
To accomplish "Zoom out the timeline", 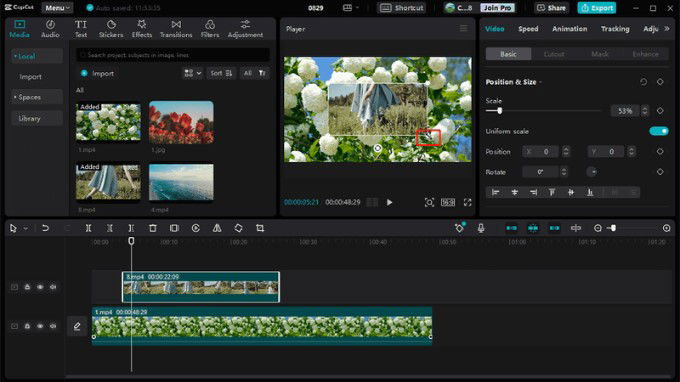I will (598, 228).
